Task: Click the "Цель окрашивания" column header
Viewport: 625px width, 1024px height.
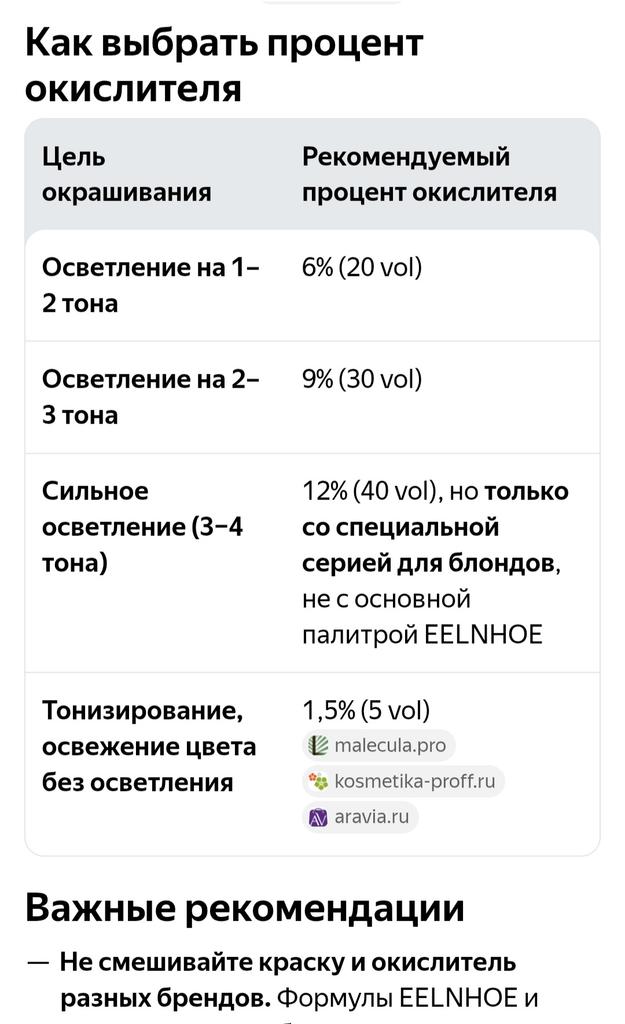Action: tap(127, 174)
